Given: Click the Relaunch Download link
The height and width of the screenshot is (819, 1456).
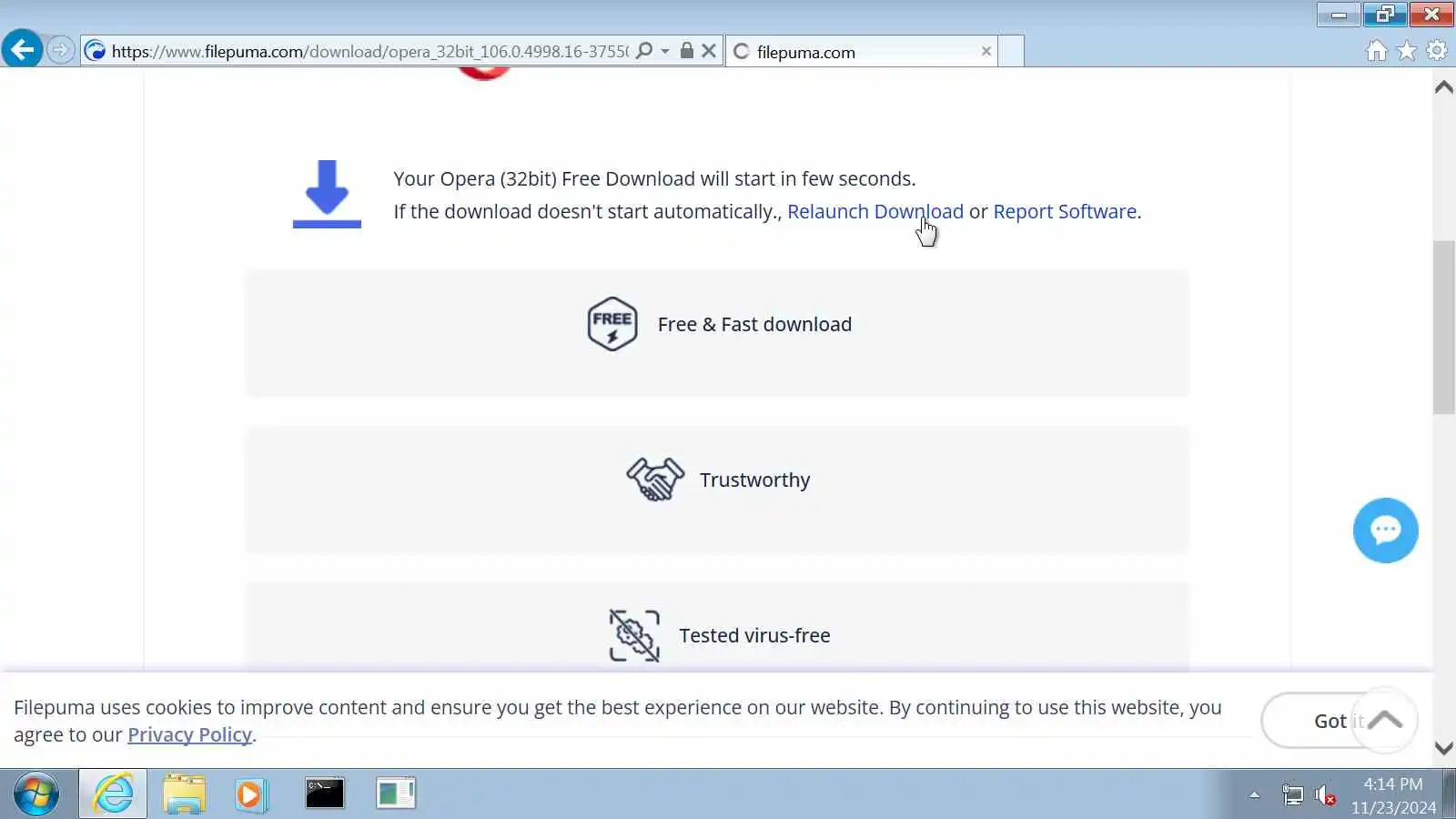Looking at the screenshot, I should point(875,211).
